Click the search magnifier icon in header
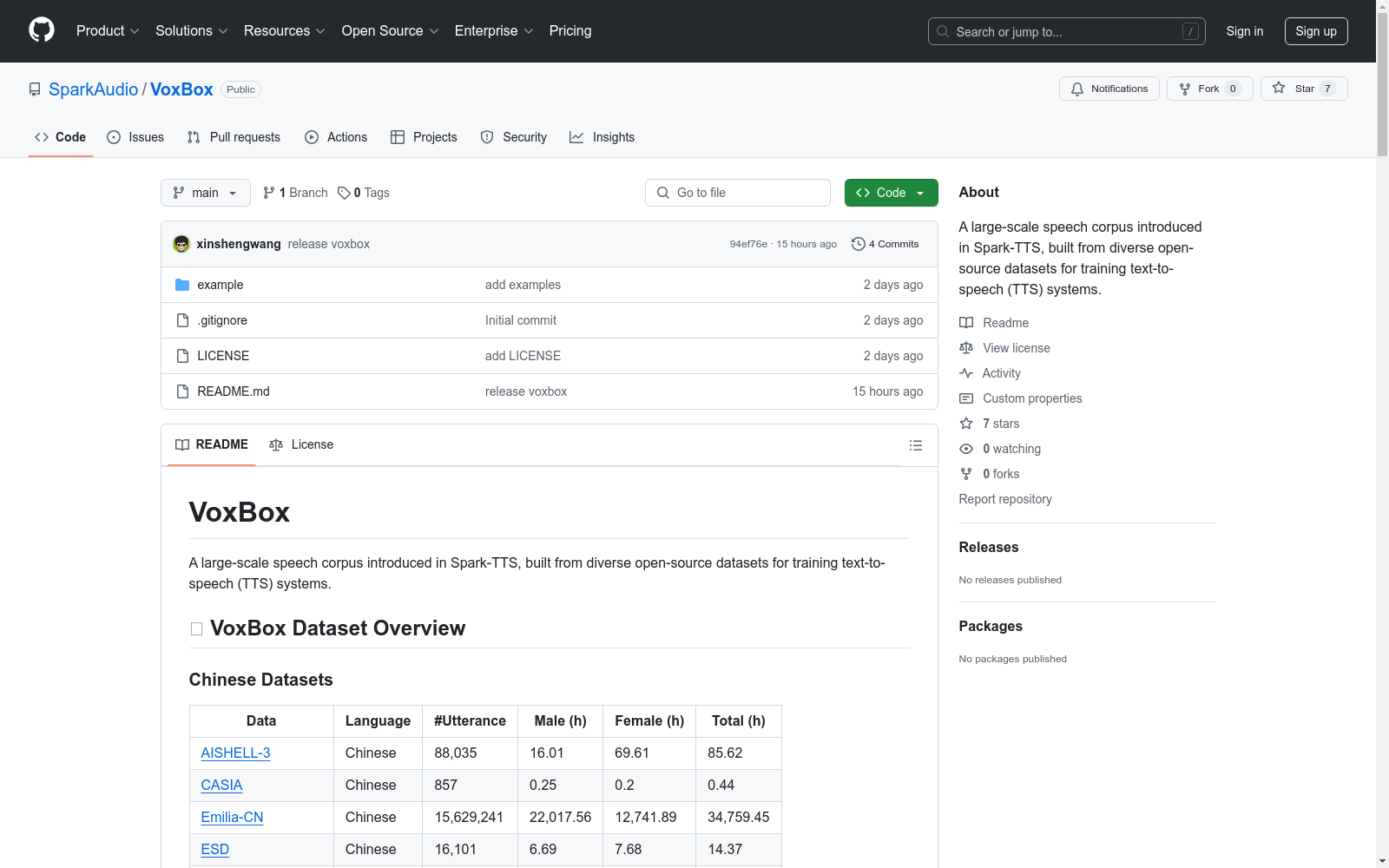 943,31
